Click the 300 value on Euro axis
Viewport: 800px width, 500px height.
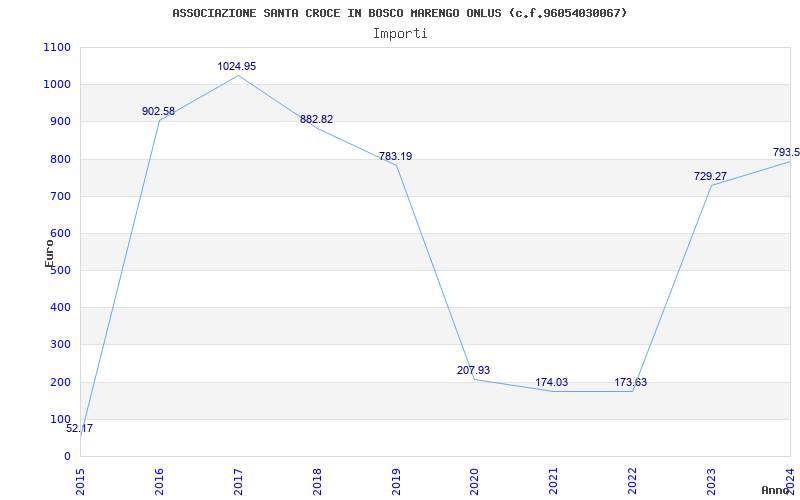coord(61,345)
